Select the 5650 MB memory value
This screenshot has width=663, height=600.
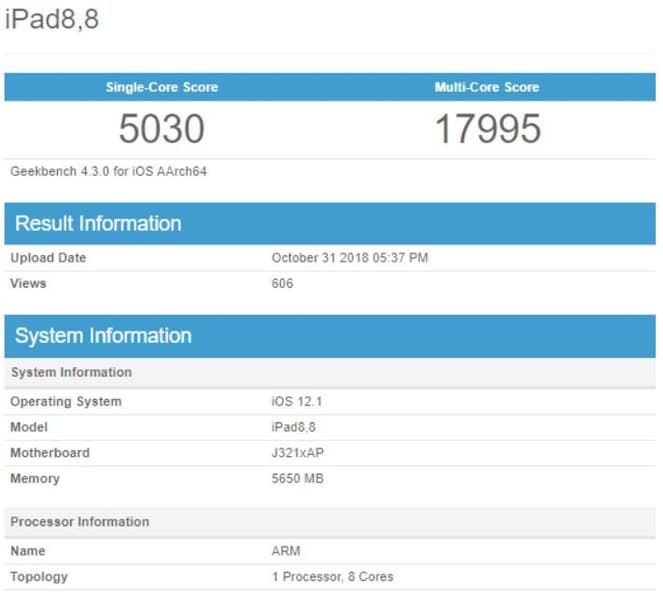click(298, 479)
